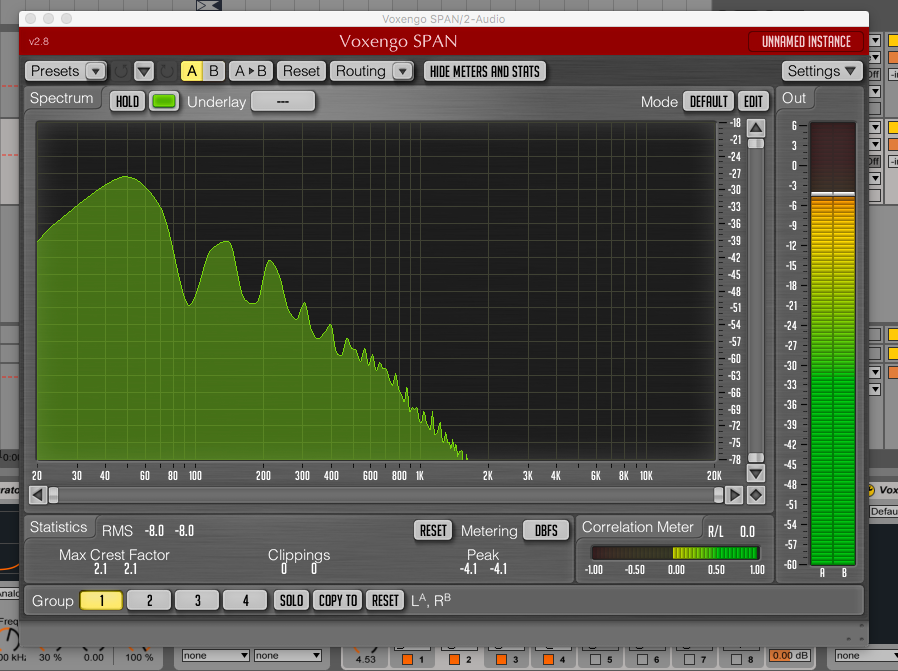
Task: Click the green spectrum analyzer display
Action: point(376,291)
